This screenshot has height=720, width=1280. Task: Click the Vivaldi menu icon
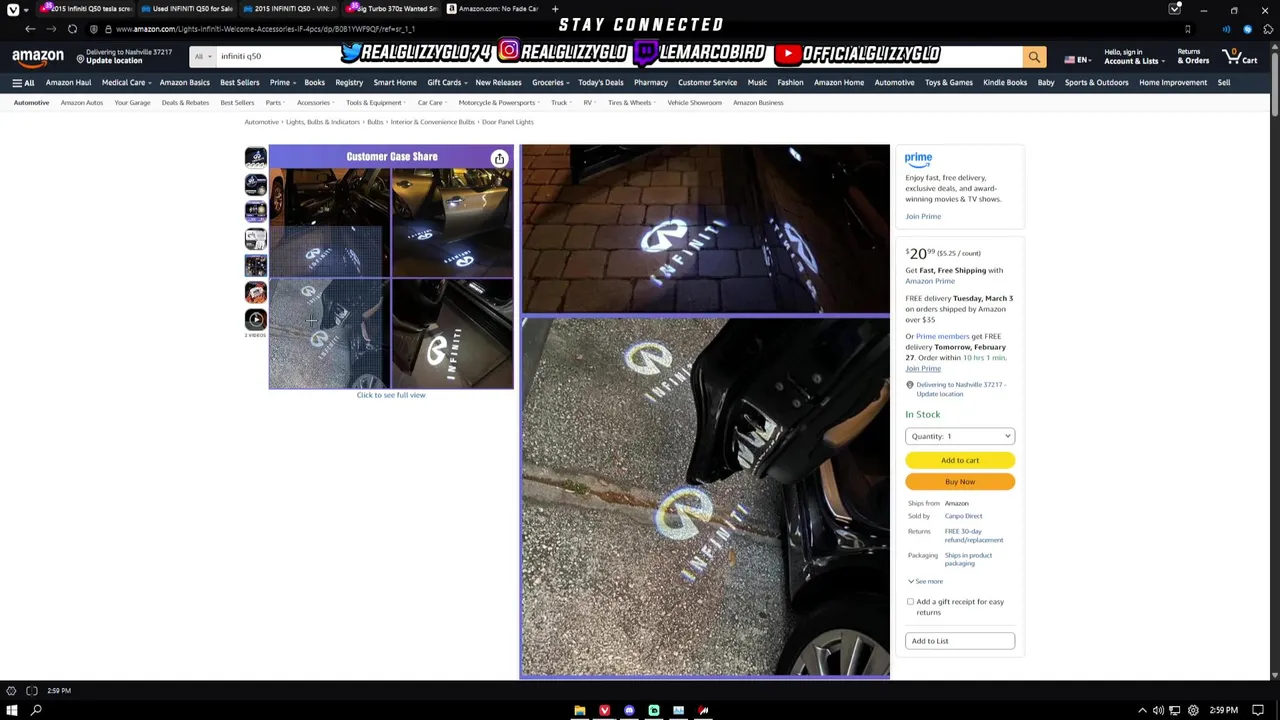[12, 9]
